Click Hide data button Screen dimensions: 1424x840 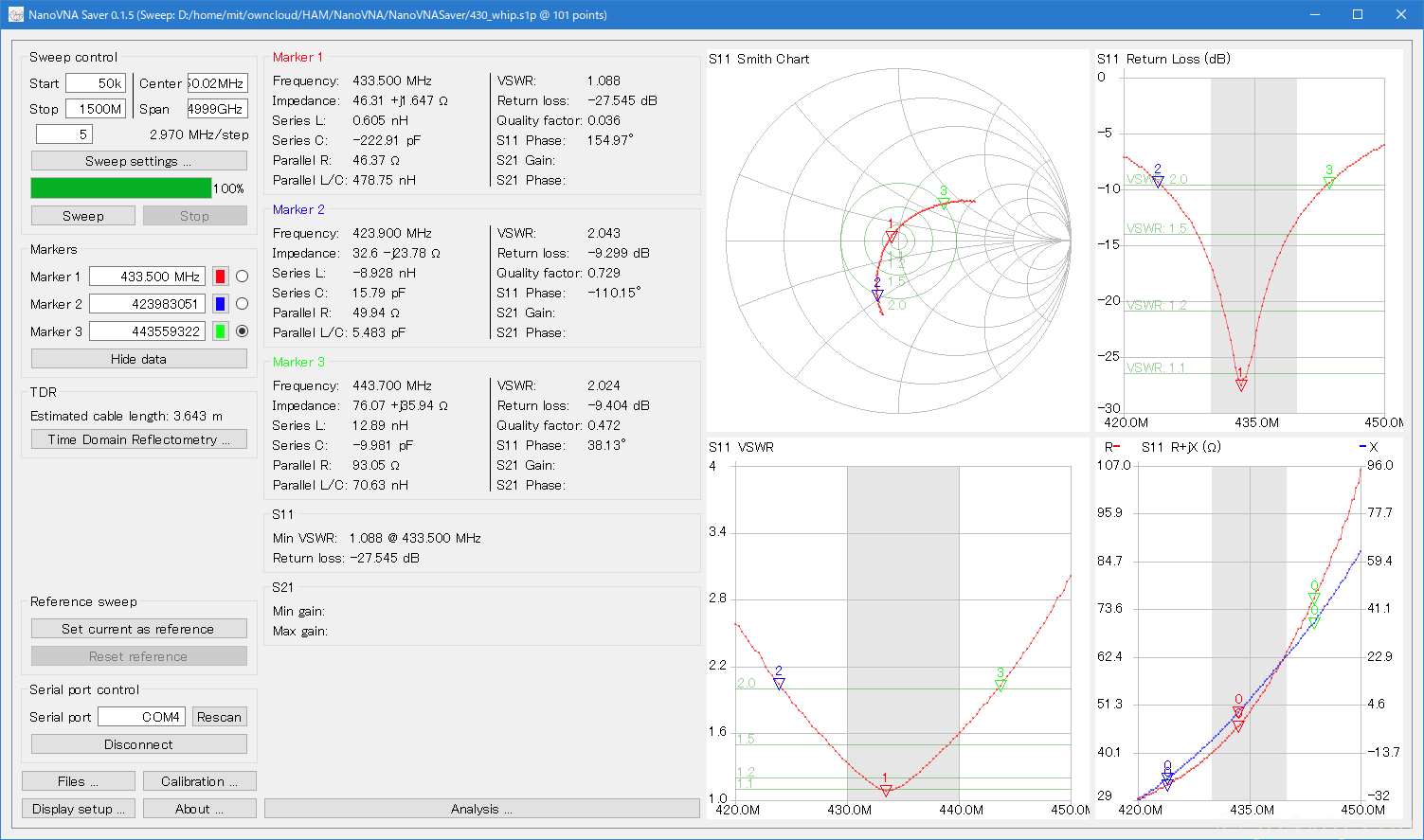point(139,359)
